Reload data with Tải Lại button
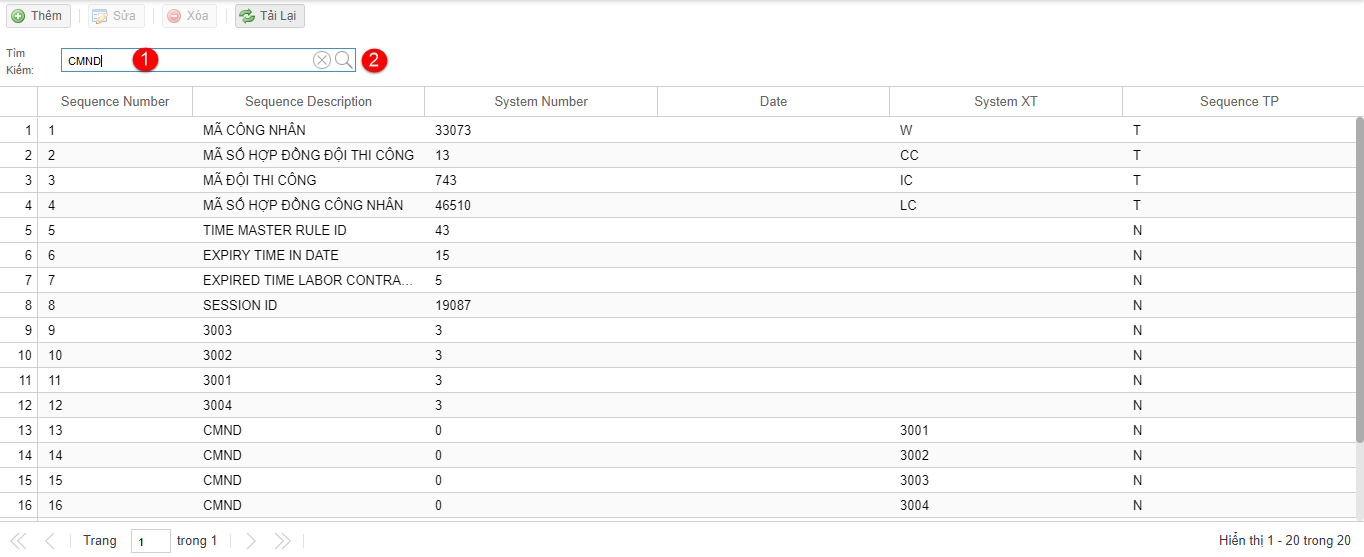 270,16
